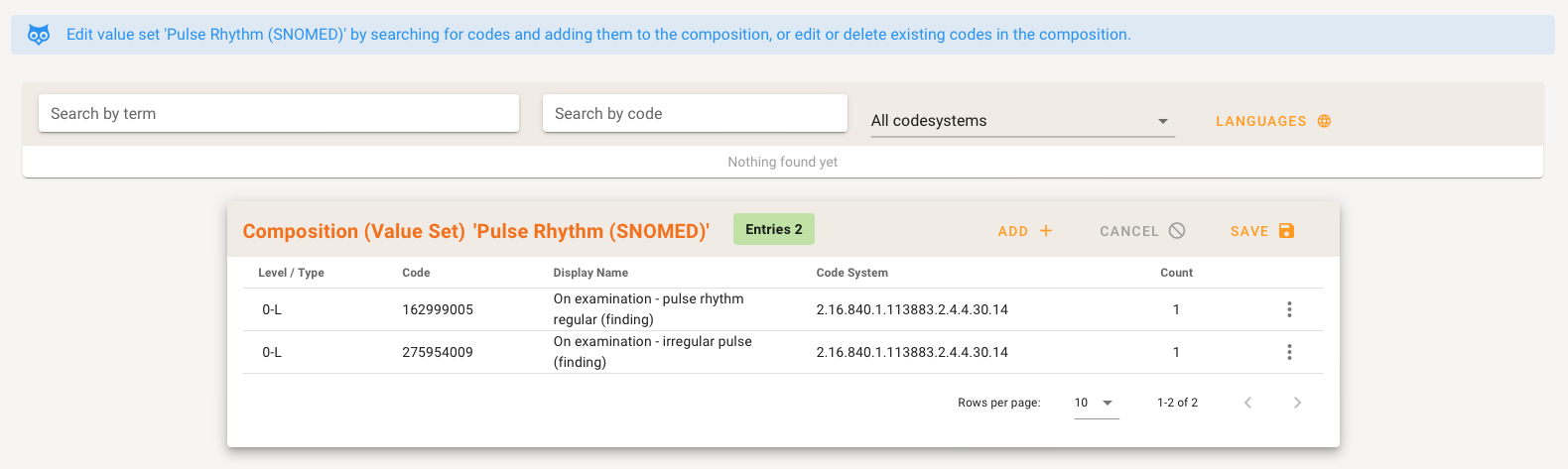Click the Entries 2 badge

(x=773, y=229)
